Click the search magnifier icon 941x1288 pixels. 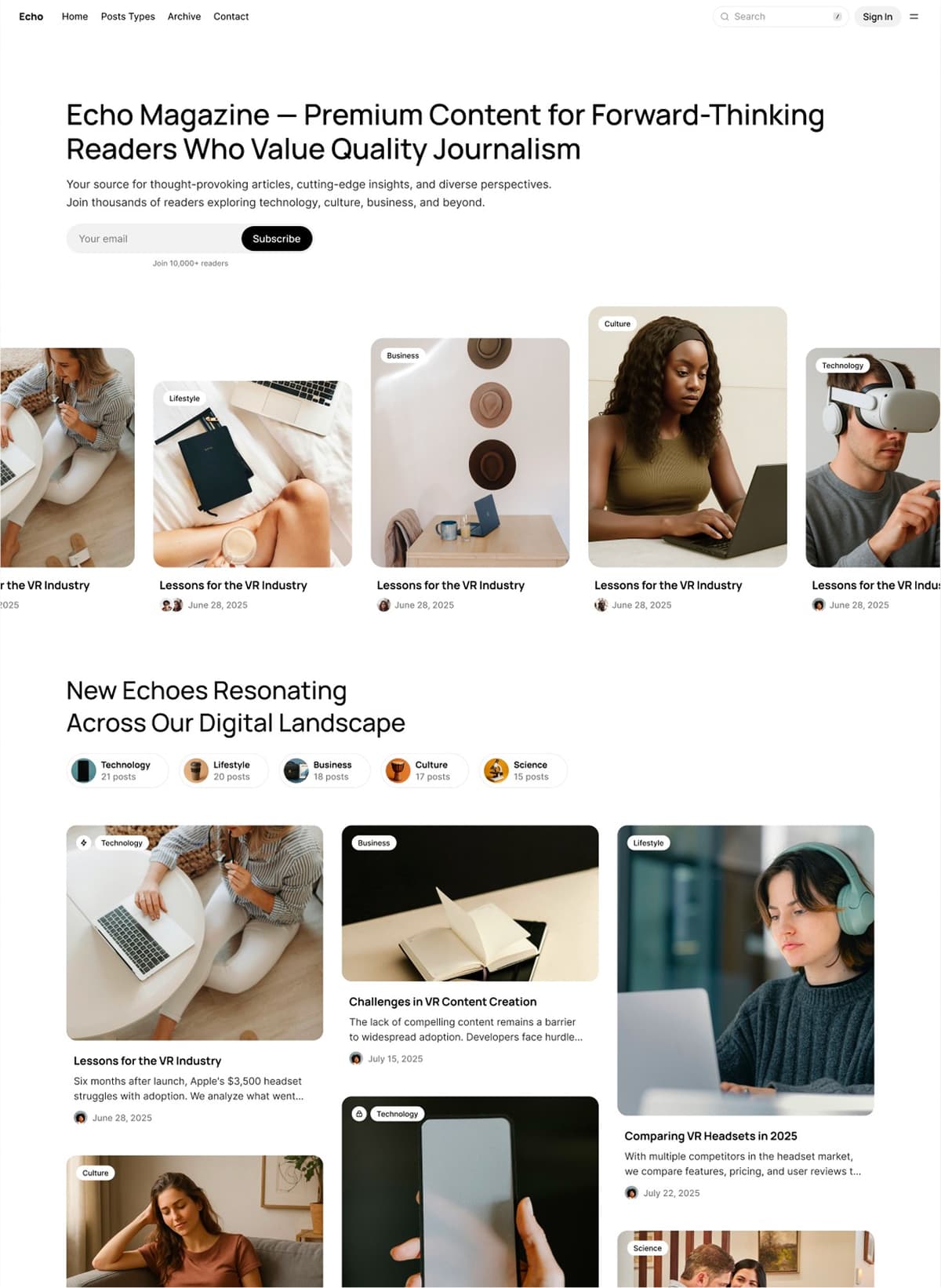coord(725,16)
